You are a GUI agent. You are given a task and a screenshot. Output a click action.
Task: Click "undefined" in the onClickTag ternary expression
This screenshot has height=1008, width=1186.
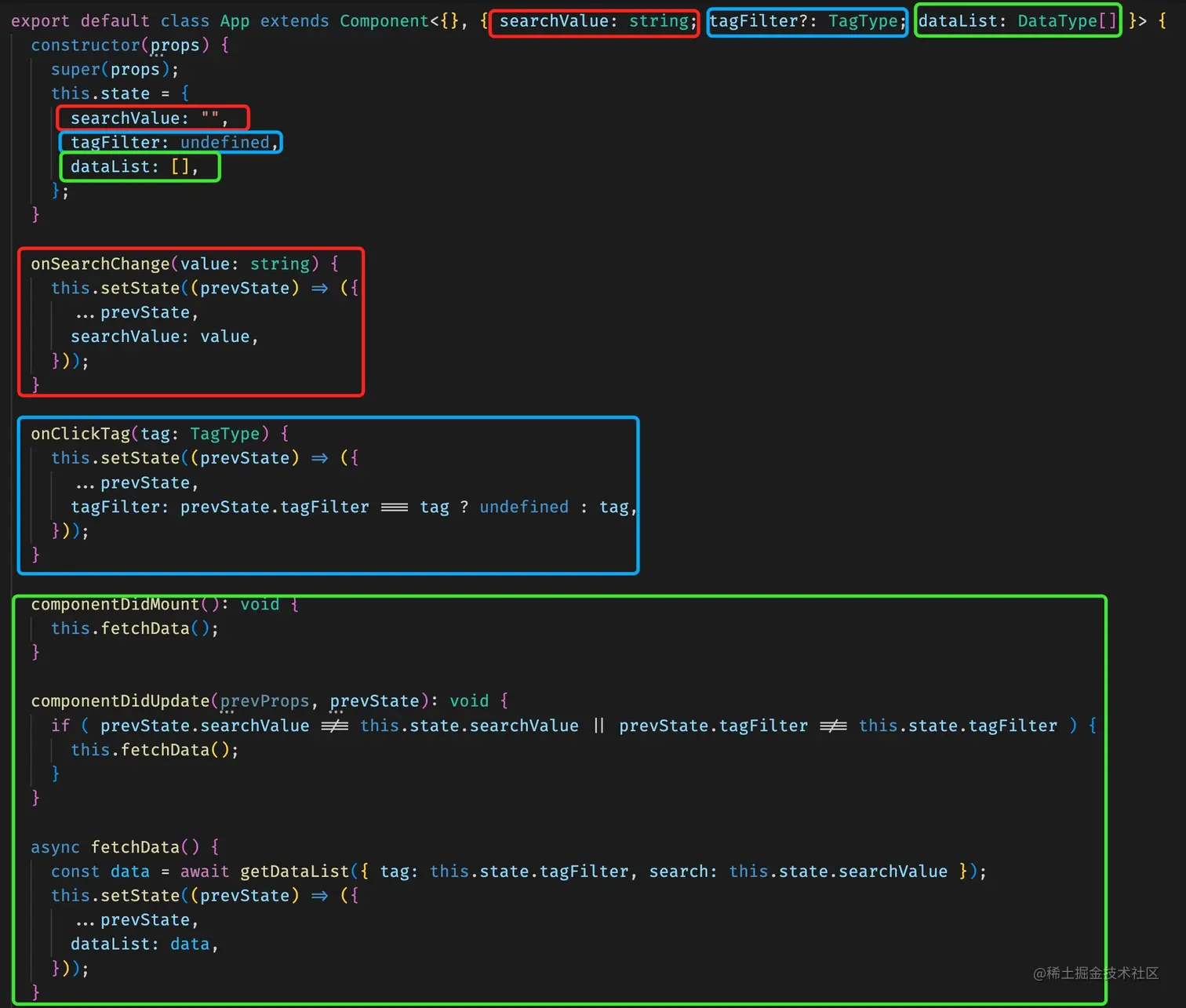(524, 508)
